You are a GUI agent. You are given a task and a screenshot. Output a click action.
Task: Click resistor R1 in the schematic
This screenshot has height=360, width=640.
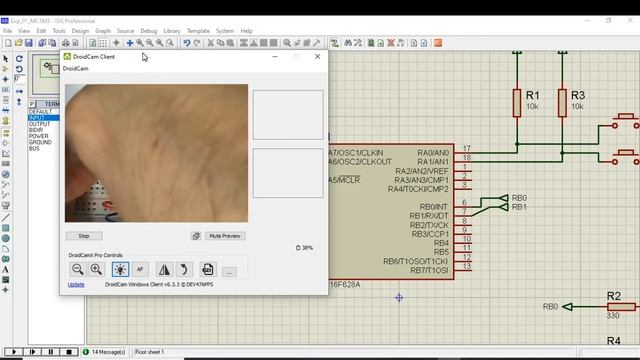[517, 103]
